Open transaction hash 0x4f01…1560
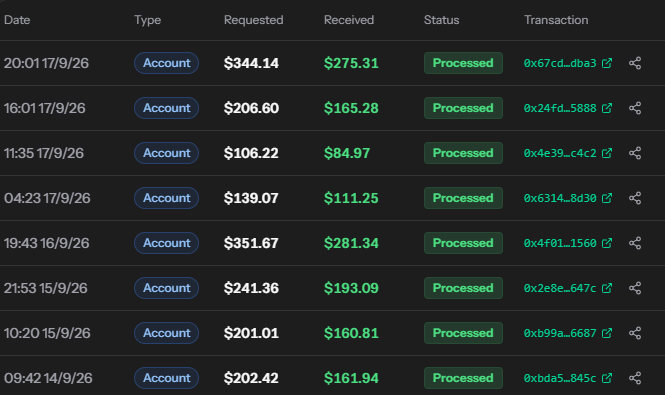This screenshot has width=665, height=395. click(560, 243)
